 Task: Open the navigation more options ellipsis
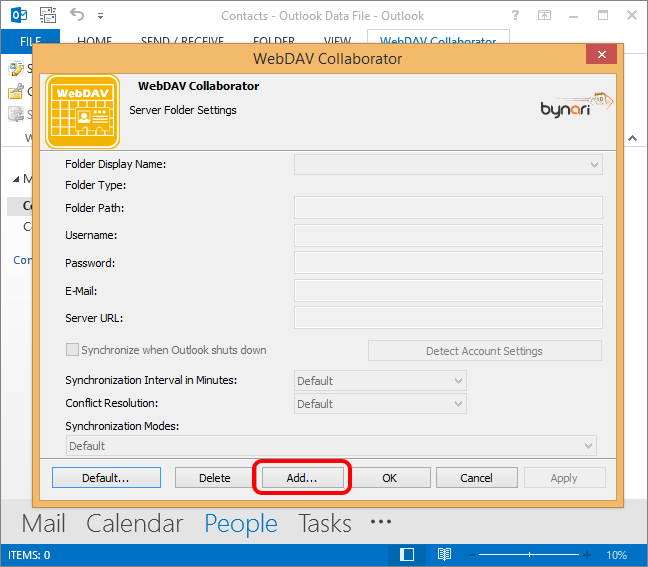(x=381, y=522)
